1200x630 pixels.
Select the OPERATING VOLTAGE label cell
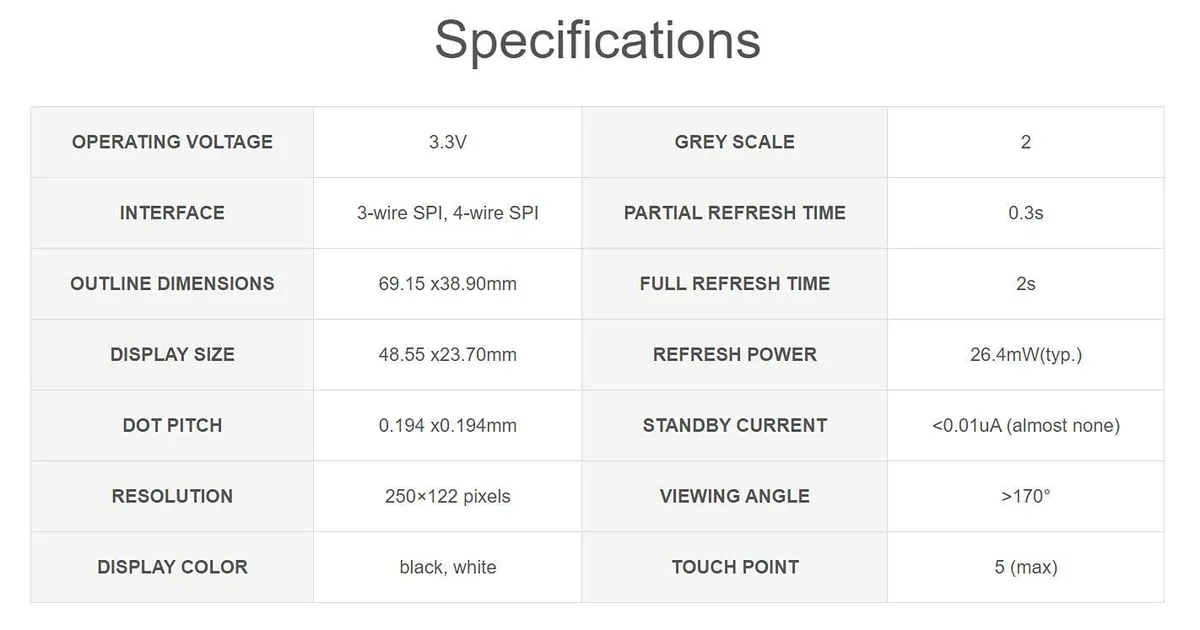(x=172, y=142)
